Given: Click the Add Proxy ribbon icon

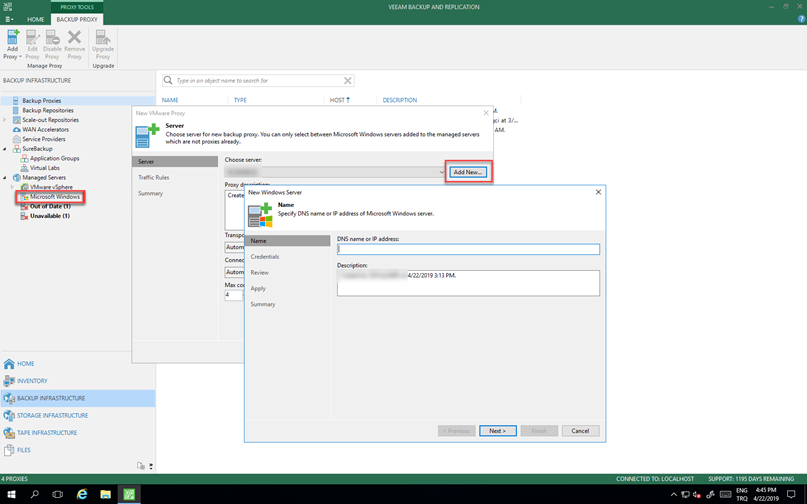Looking at the screenshot, I should [12, 44].
